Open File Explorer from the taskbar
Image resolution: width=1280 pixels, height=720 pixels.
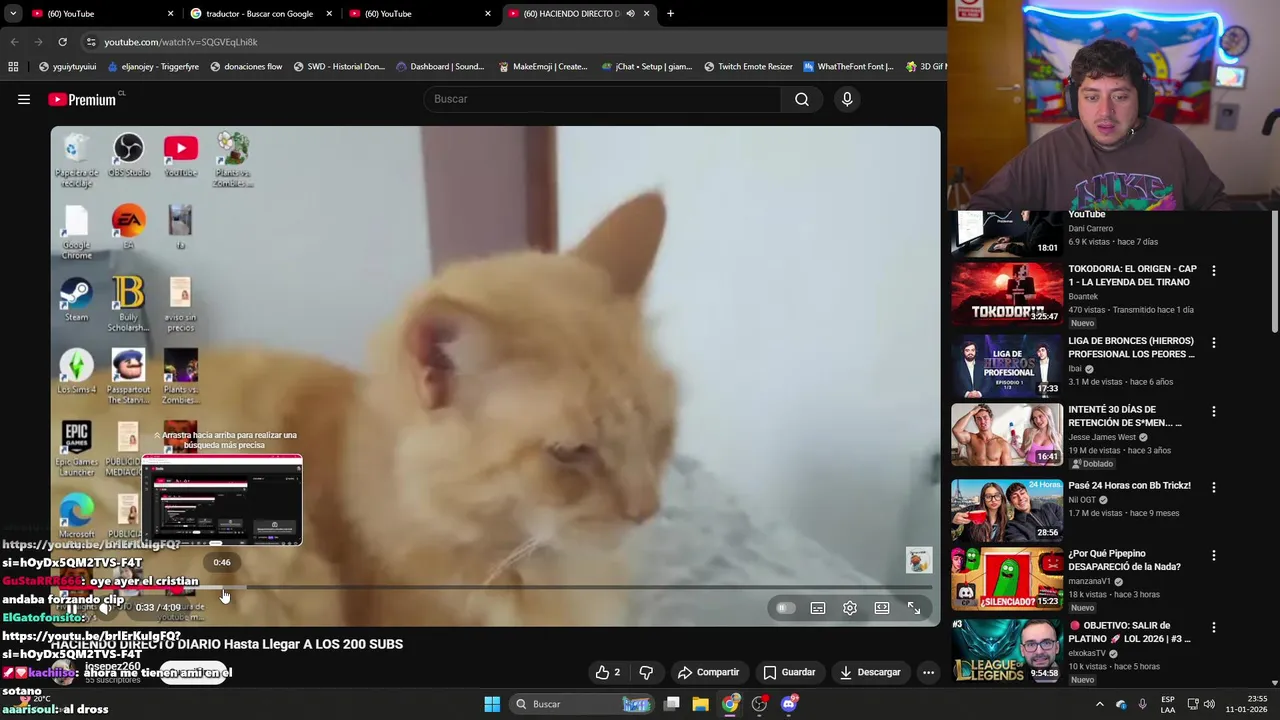(701, 704)
